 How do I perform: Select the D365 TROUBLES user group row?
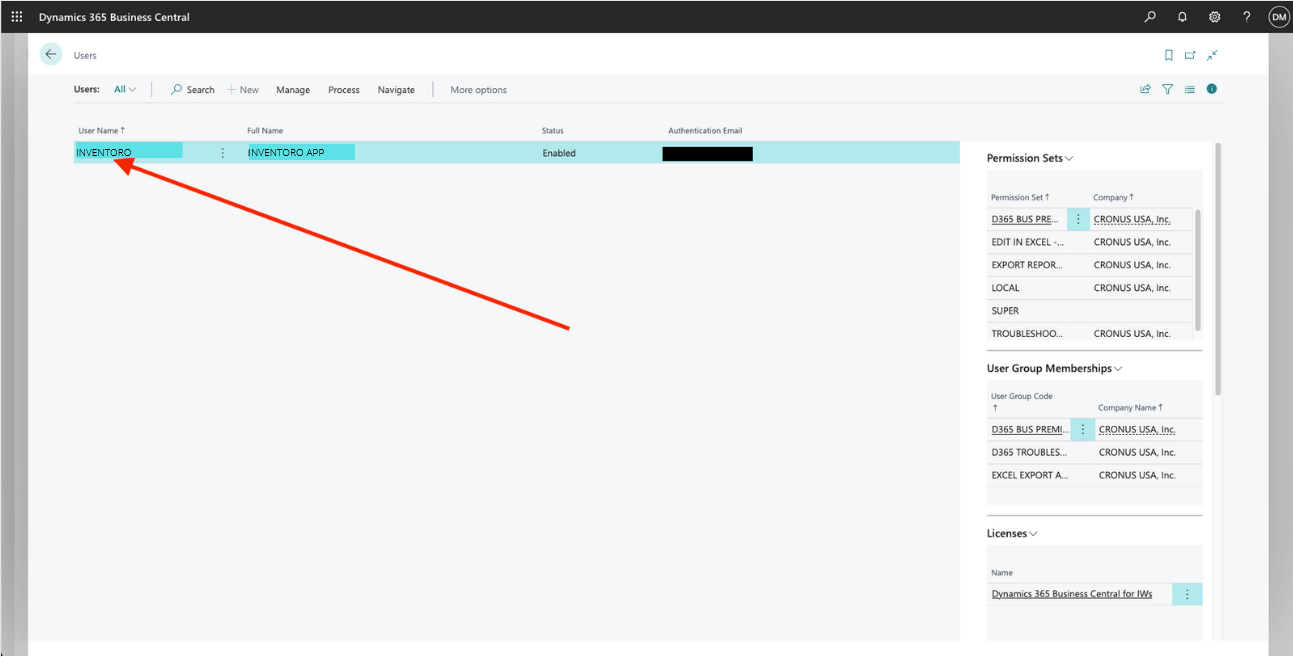1095,452
